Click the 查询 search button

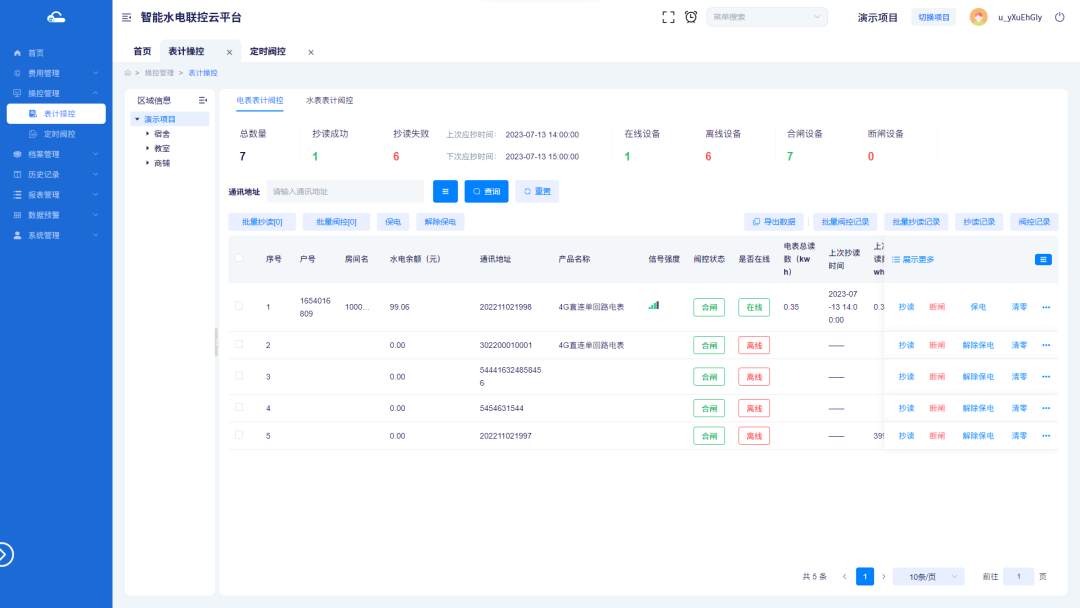pos(486,191)
